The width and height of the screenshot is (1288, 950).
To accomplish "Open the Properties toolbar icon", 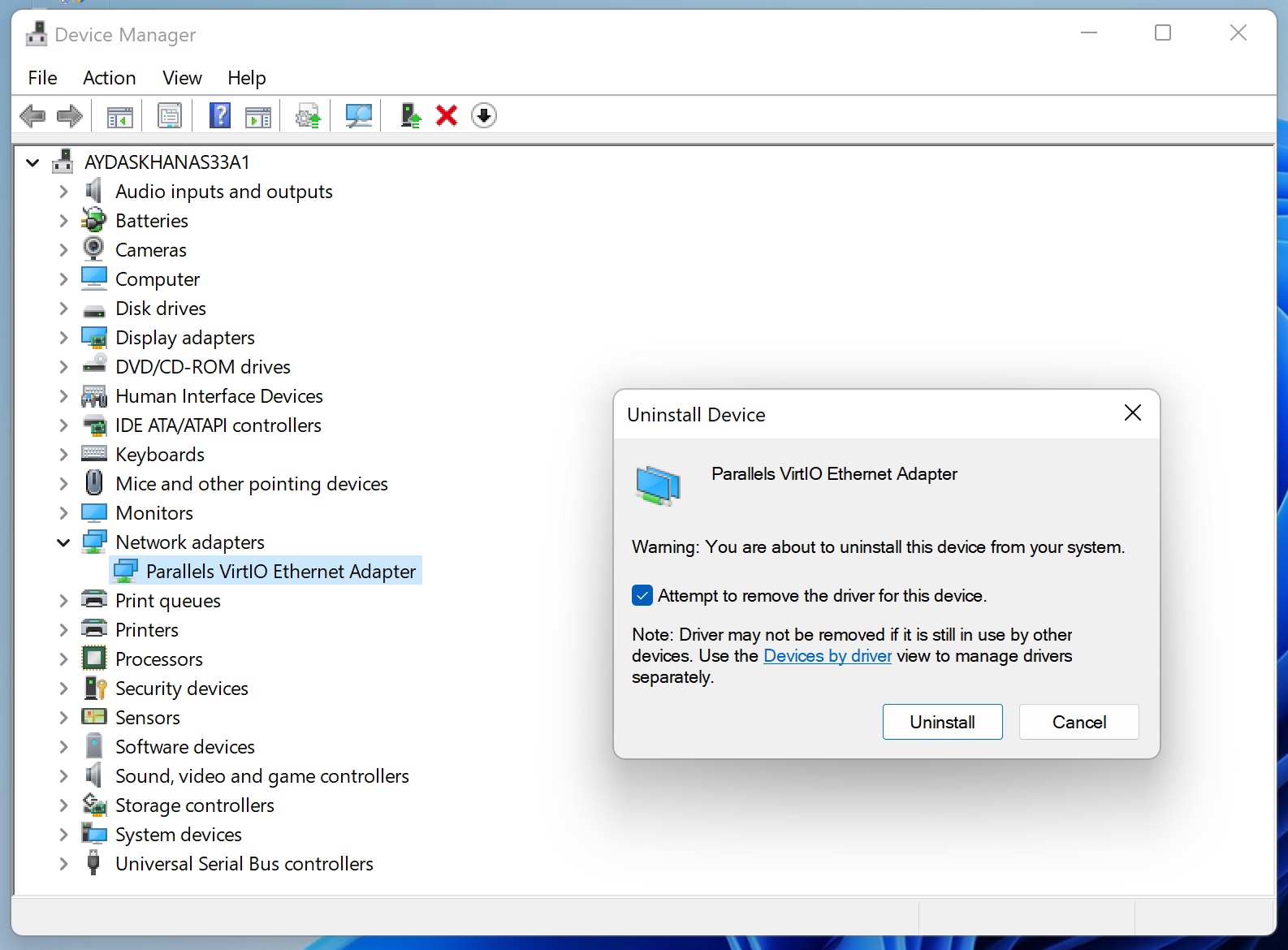I will point(170,116).
